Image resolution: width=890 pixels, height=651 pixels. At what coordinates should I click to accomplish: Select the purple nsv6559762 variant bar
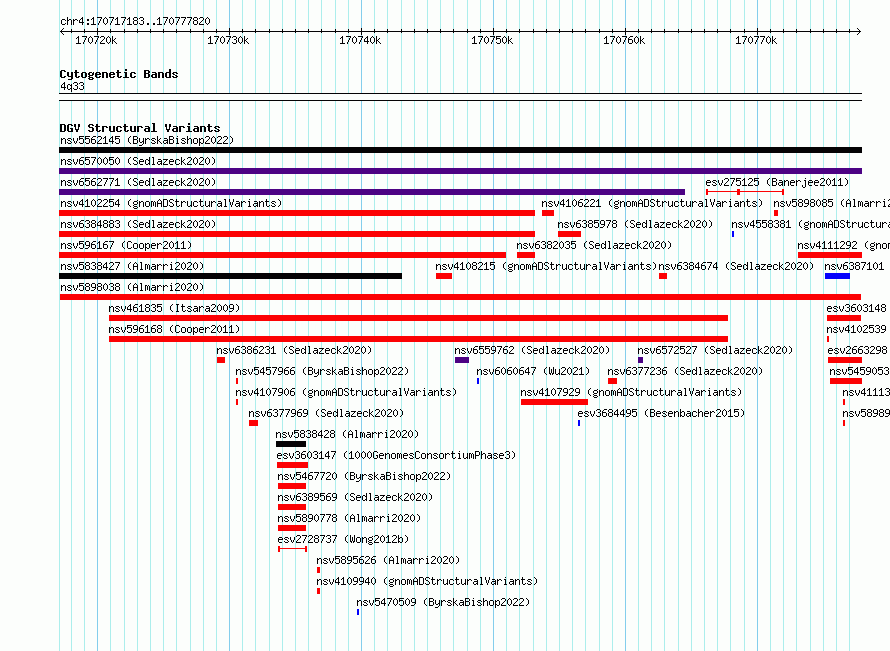(462, 360)
